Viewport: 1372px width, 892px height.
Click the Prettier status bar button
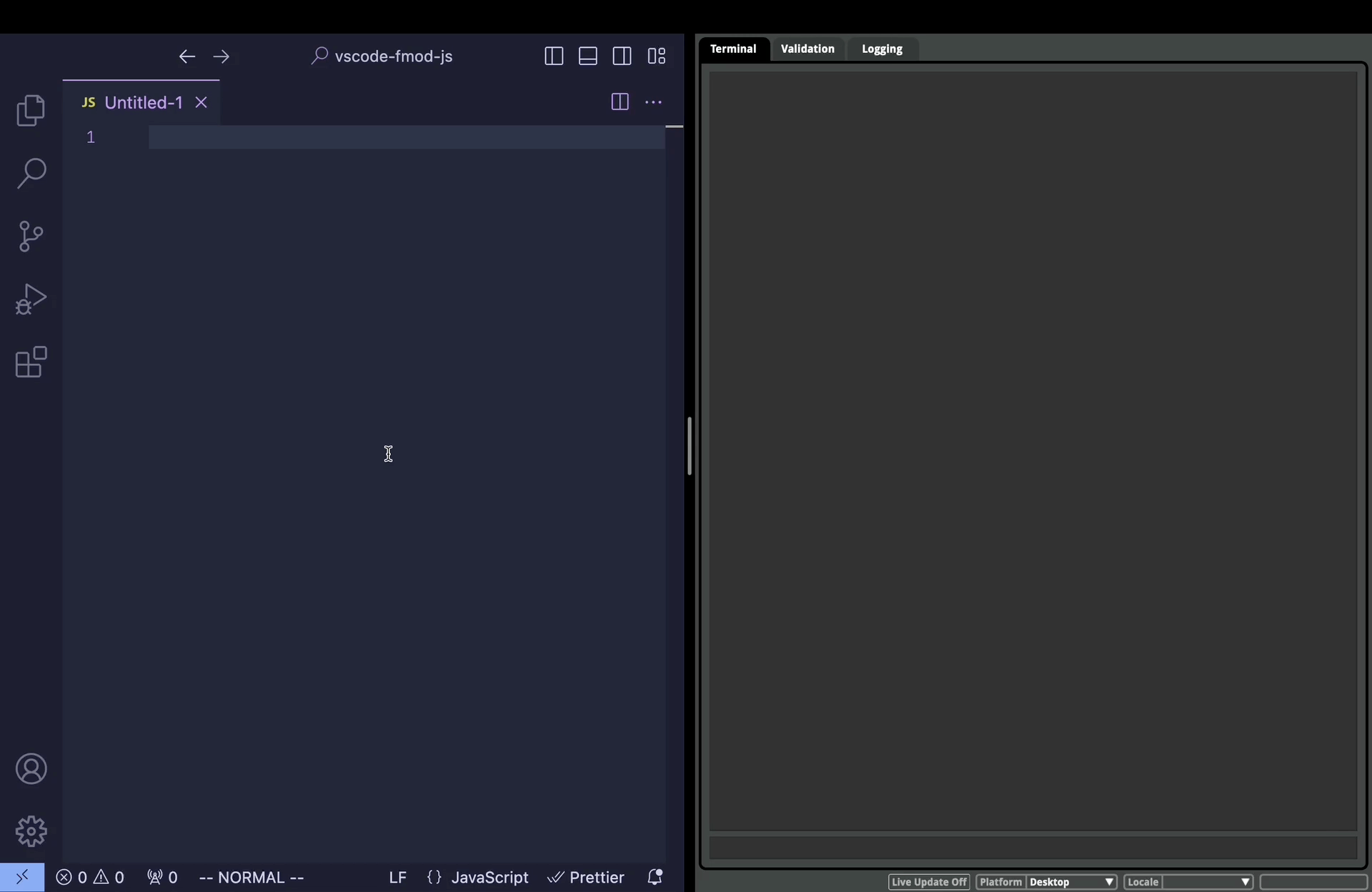(586, 877)
